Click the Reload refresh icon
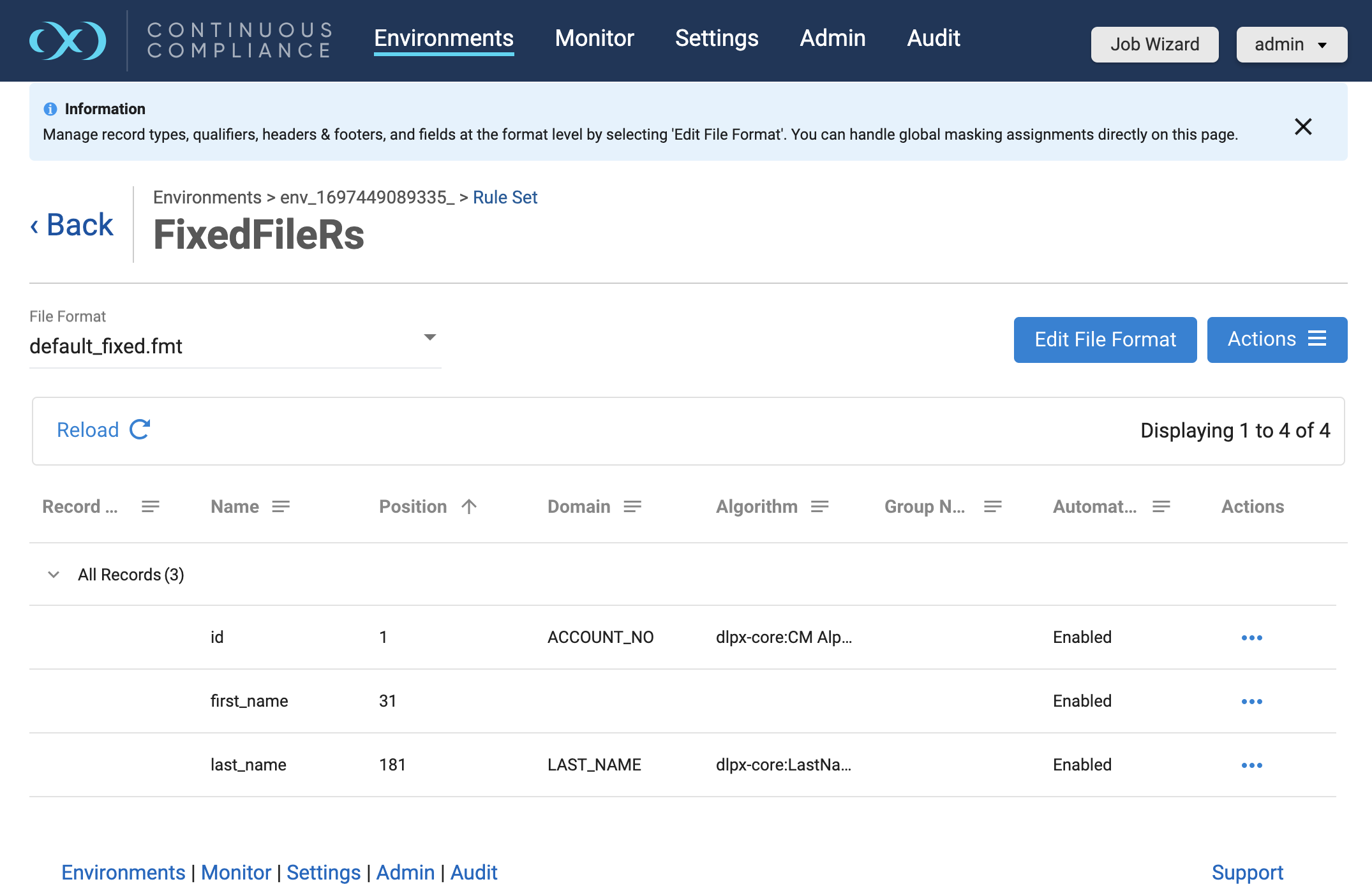This screenshot has width=1372, height=884. click(x=140, y=429)
